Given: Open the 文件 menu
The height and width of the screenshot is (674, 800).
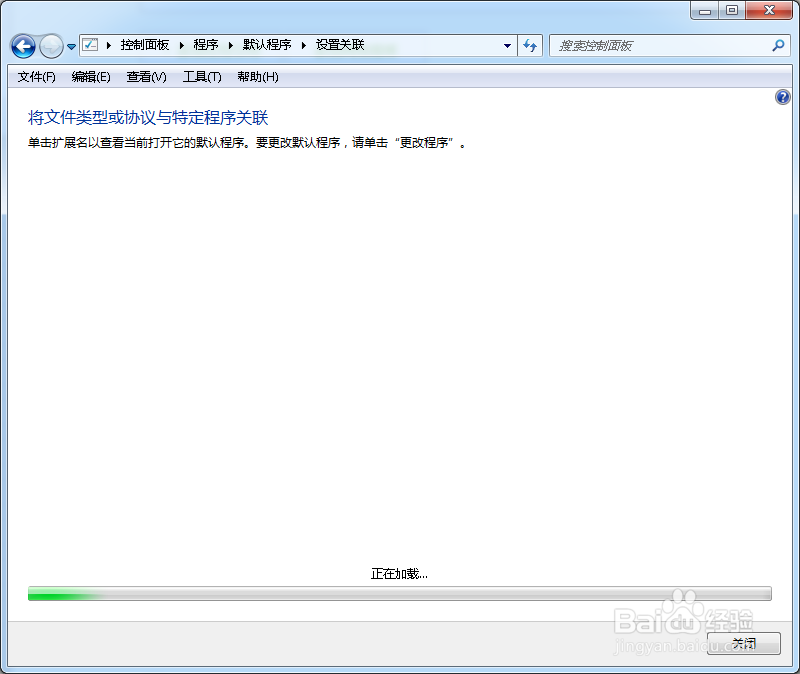Looking at the screenshot, I should coord(35,77).
